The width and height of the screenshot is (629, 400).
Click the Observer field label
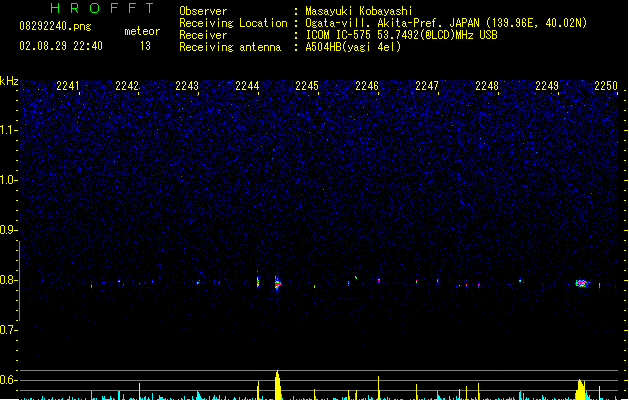203,11
